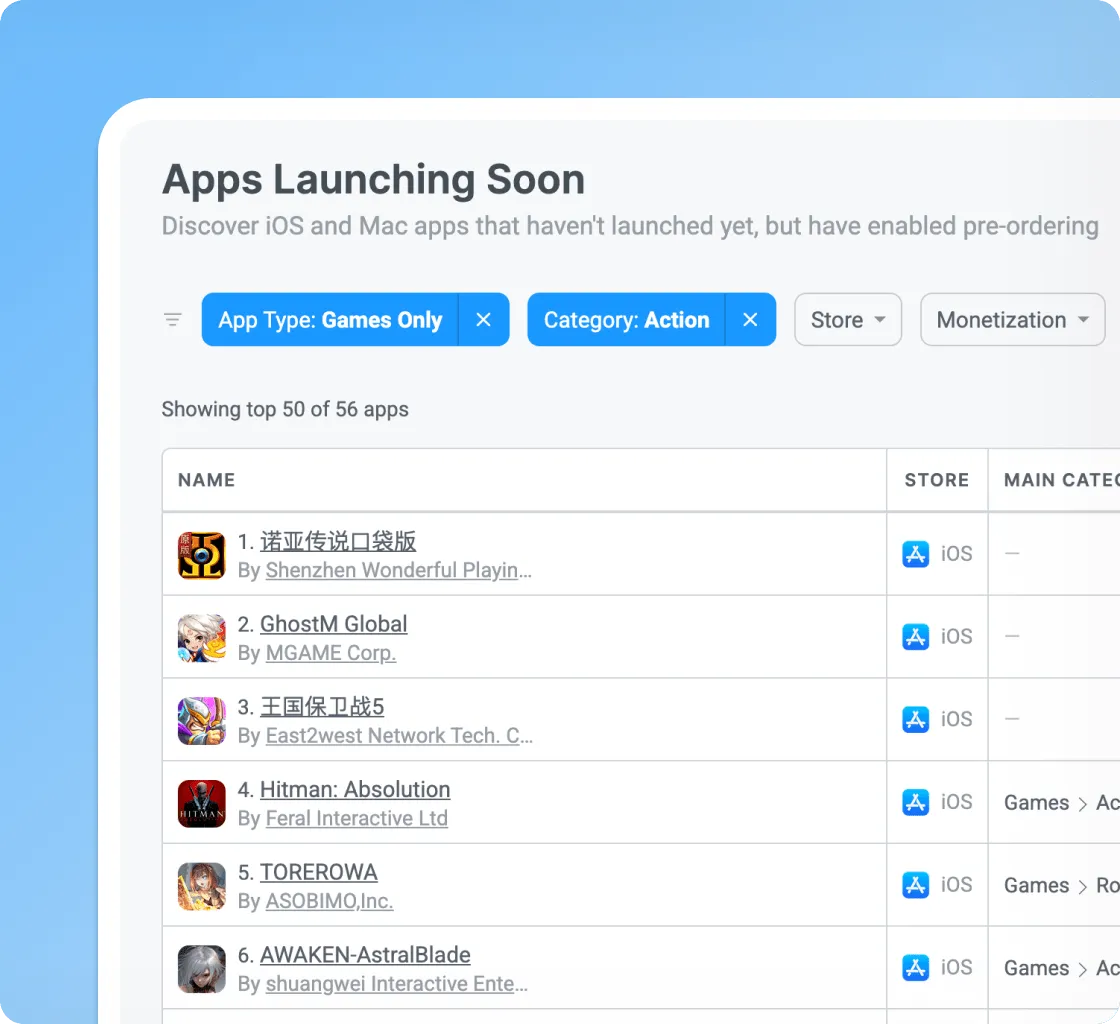Image resolution: width=1120 pixels, height=1024 pixels.
Task: Click the Apps Launching Soon heading
Action: click(x=374, y=179)
